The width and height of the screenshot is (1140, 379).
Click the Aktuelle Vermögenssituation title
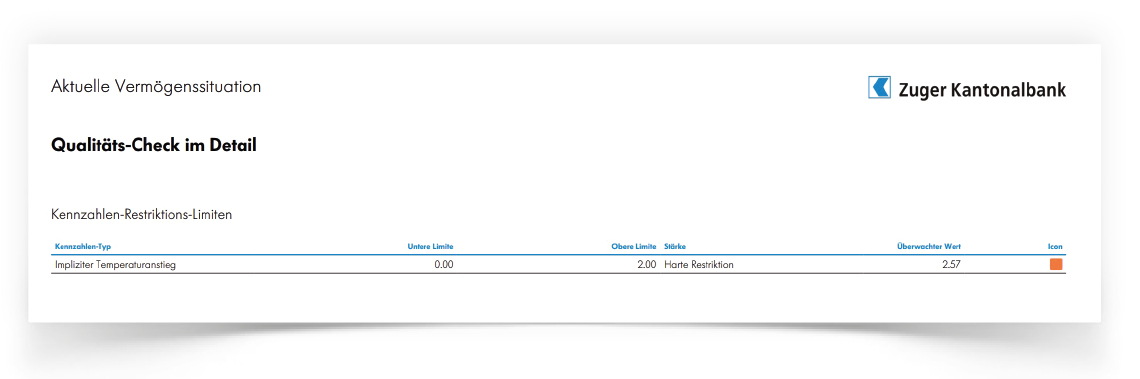(156, 87)
